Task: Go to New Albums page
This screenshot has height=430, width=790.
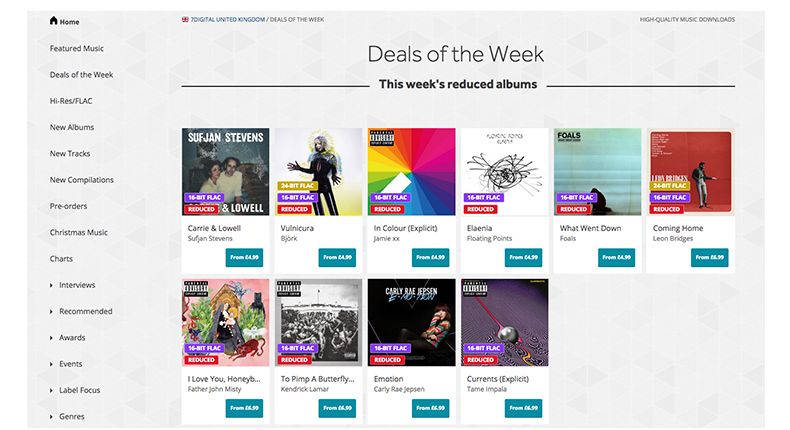Action: click(x=72, y=127)
